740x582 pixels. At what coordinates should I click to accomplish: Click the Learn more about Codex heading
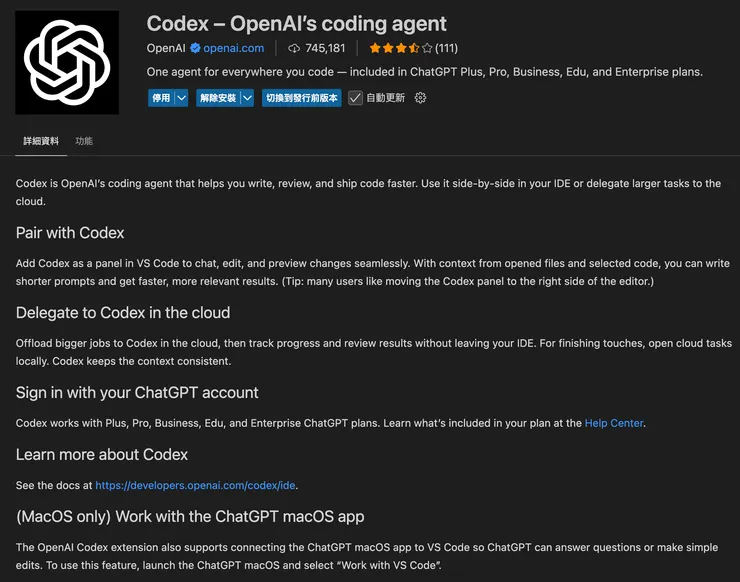click(101, 454)
